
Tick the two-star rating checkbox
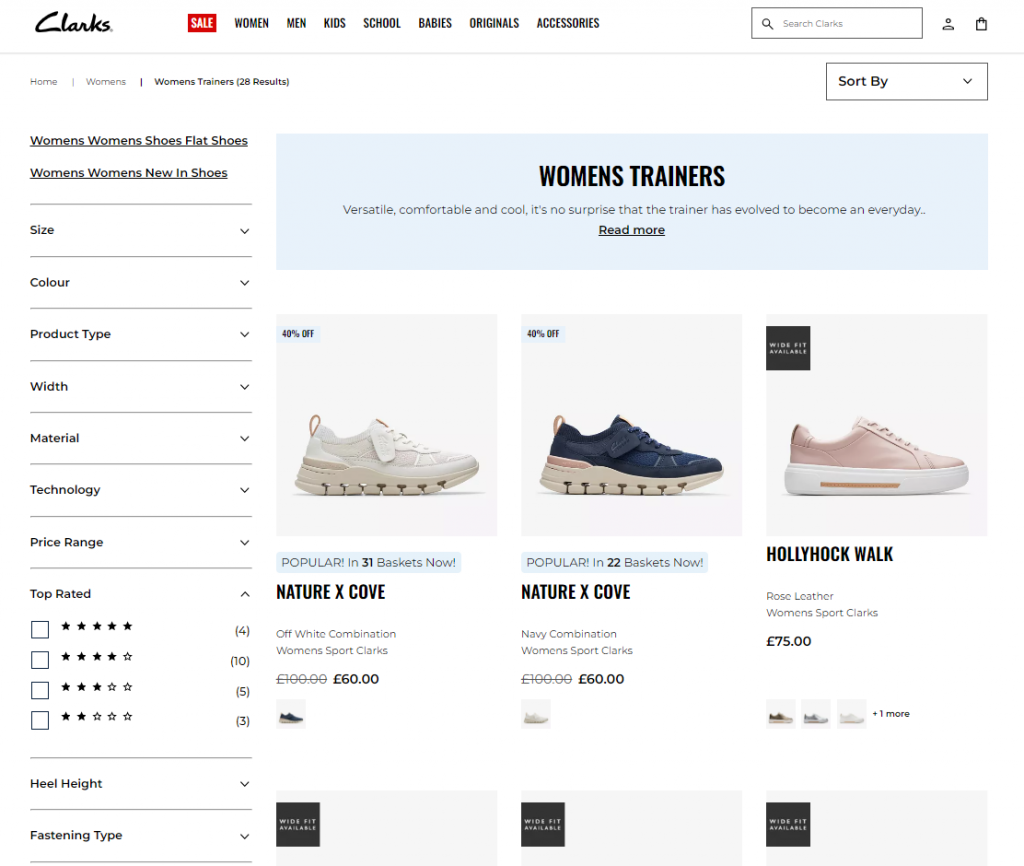pyautogui.click(x=40, y=720)
